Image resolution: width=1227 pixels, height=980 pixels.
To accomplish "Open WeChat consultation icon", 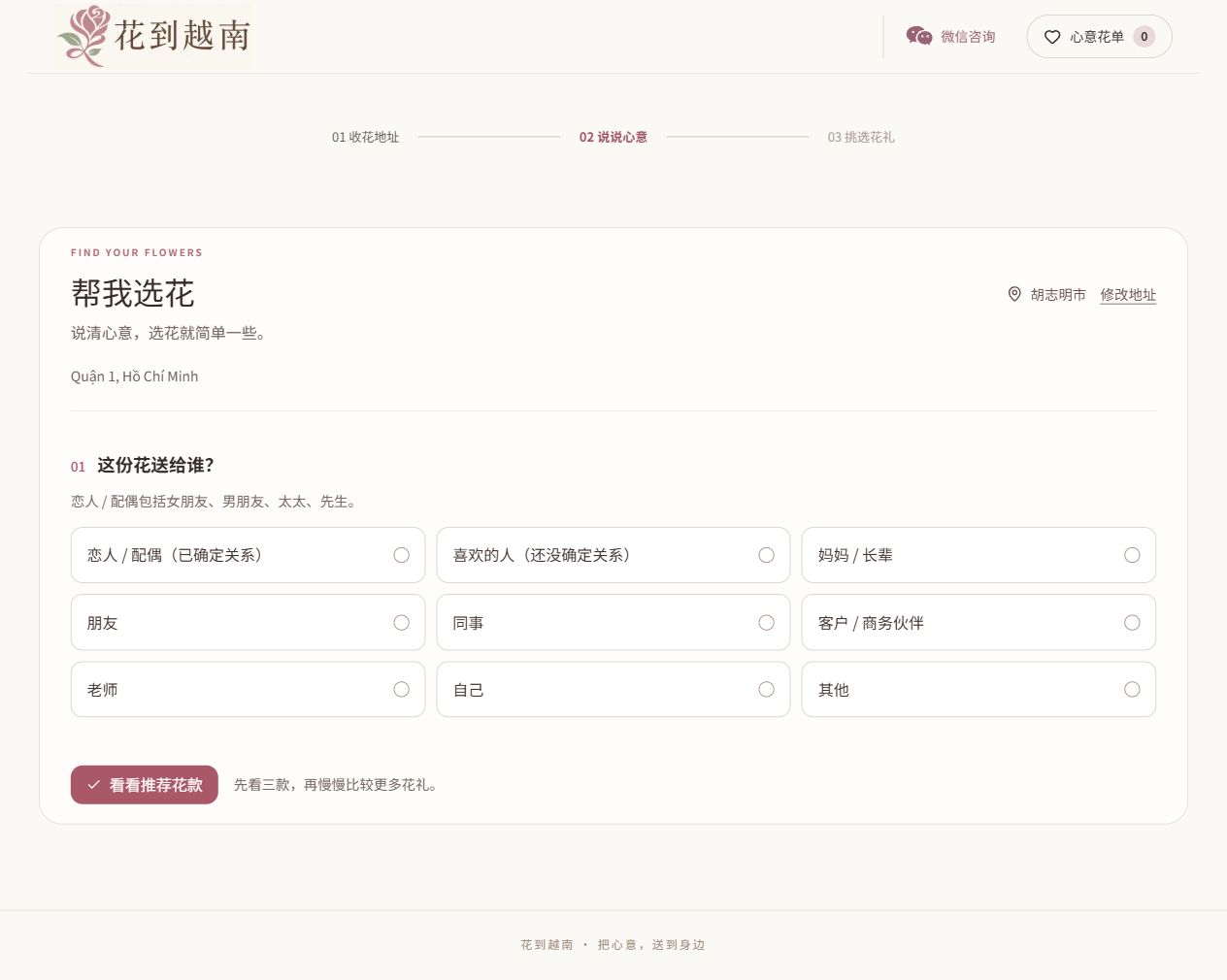I will 919,36.
